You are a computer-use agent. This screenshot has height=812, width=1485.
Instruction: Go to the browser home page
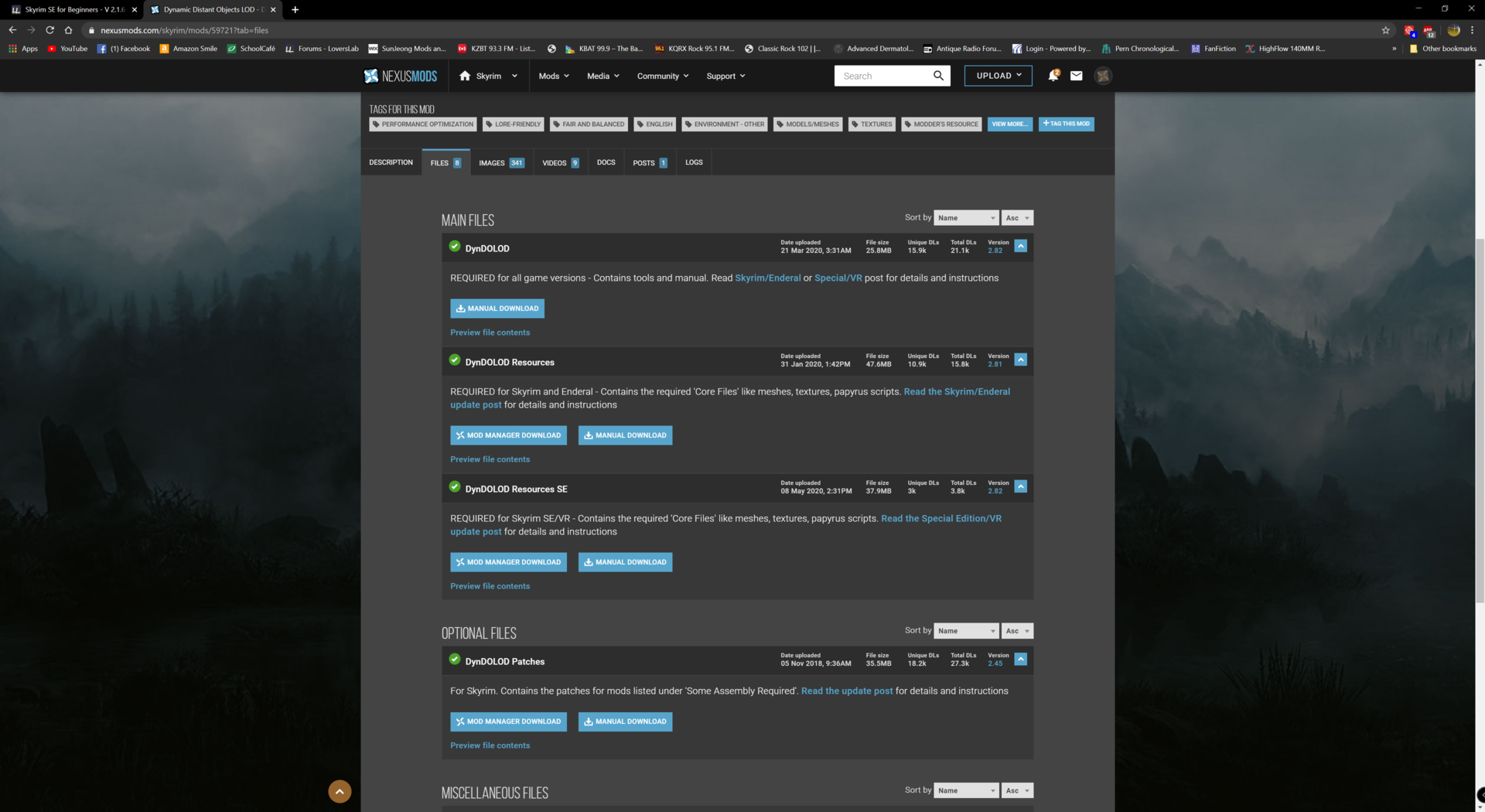coord(68,30)
